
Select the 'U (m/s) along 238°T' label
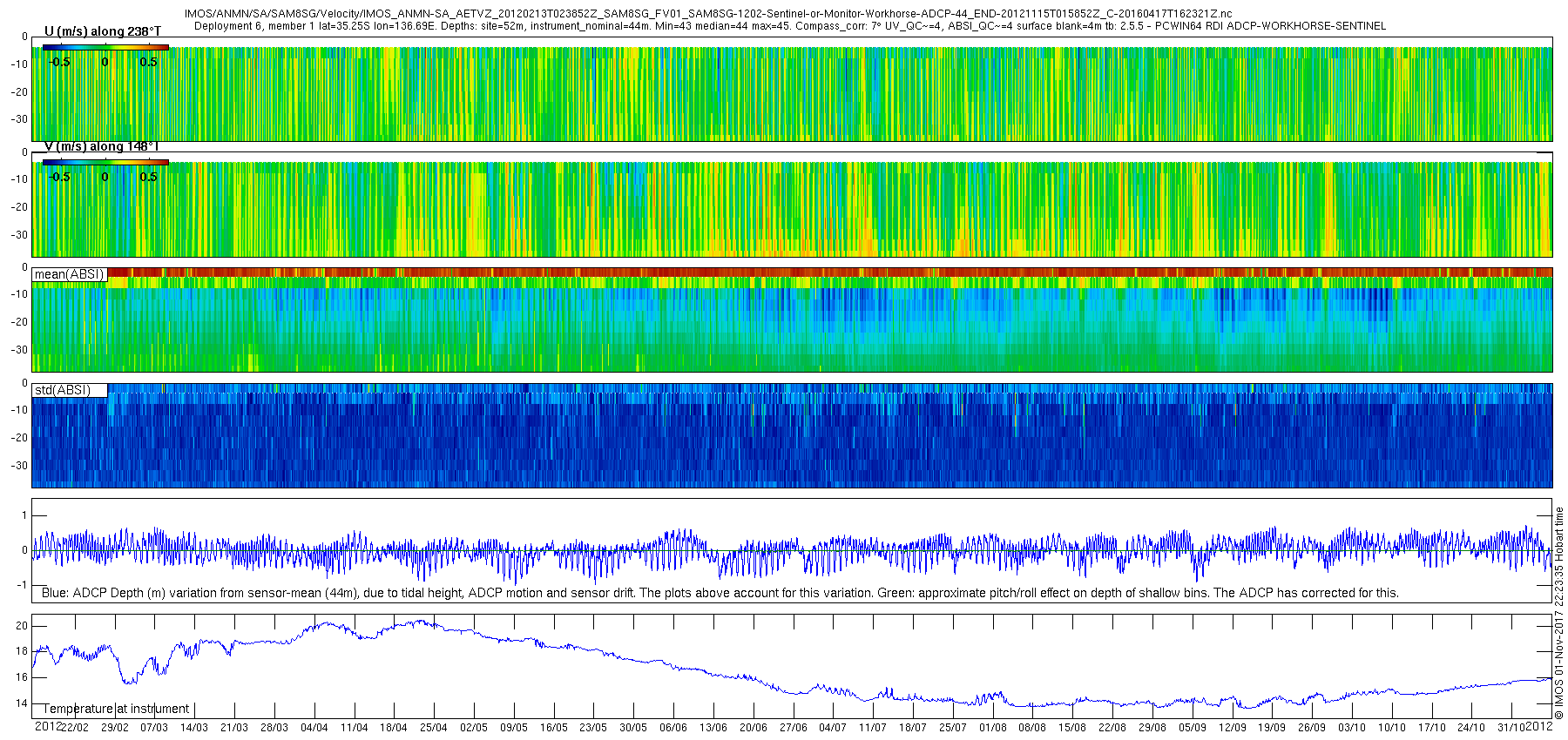[x=102, y=32]
